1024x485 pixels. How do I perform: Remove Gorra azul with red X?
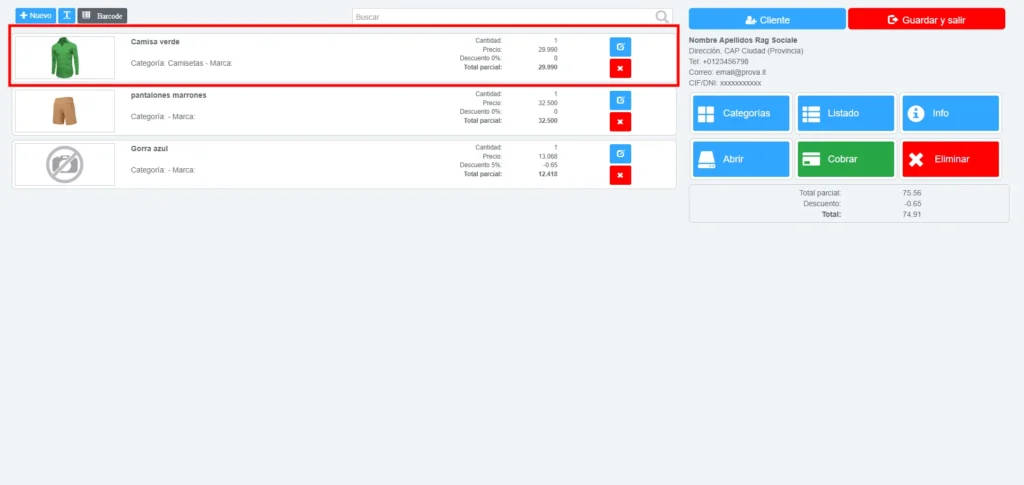[620, 175]
